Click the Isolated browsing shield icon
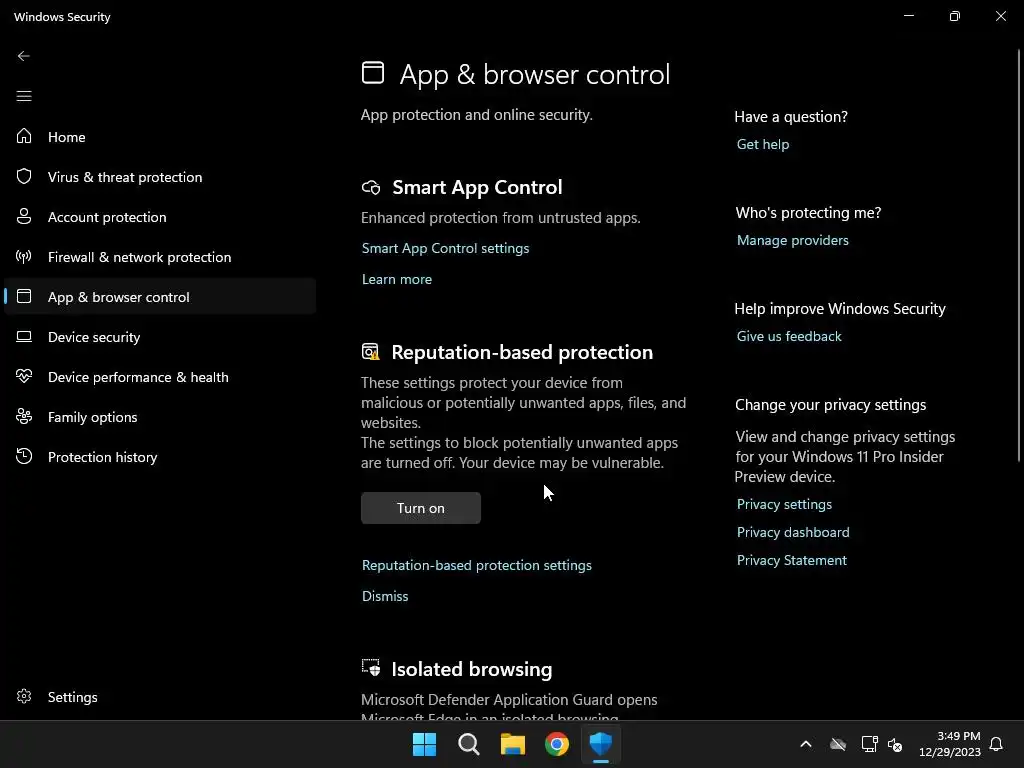 pos(371,668)
